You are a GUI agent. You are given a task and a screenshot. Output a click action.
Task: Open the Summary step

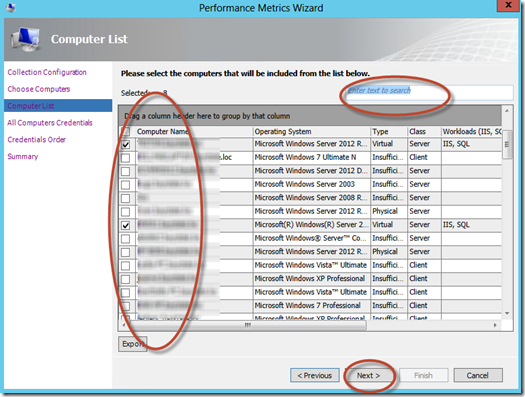(23, 156)
